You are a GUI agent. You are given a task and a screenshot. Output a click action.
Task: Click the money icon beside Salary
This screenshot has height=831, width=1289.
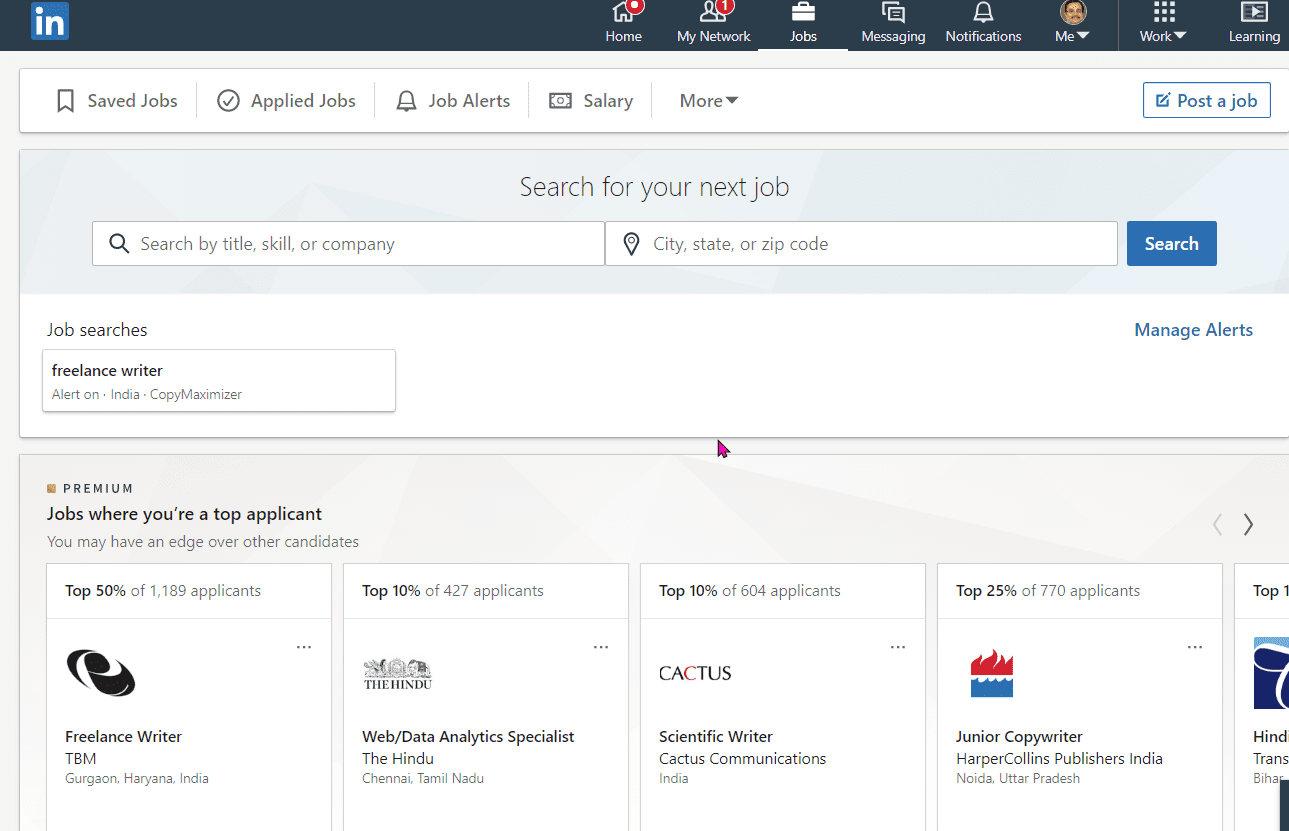[560, 101]
